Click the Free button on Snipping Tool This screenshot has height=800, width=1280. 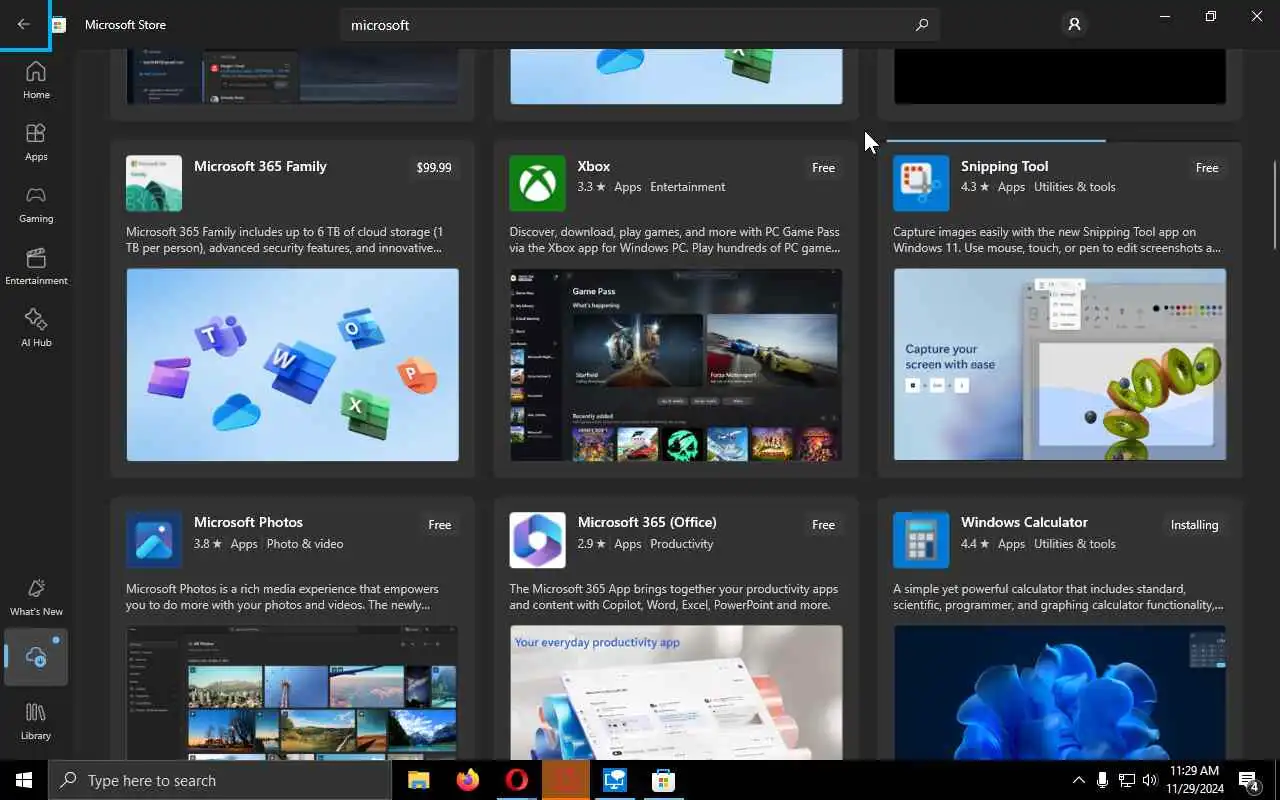tap(1207, 168)
